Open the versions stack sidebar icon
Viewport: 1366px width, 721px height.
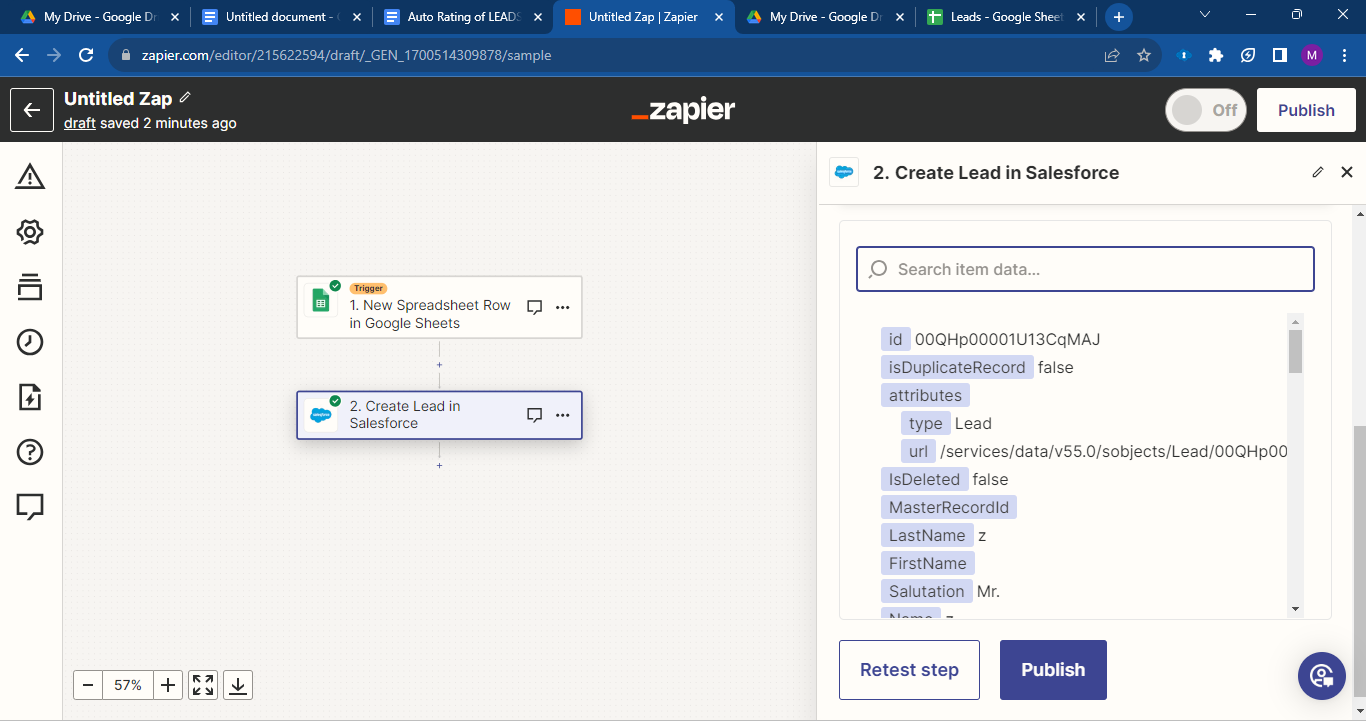pos(30,287)
